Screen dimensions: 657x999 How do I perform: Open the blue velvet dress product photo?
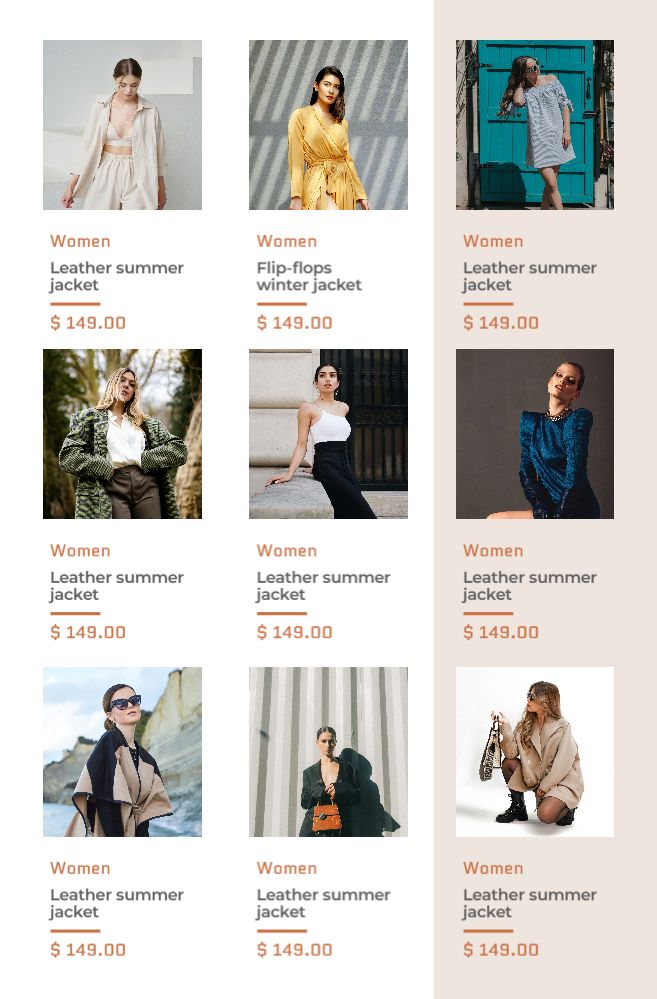[x=535, y=434]
